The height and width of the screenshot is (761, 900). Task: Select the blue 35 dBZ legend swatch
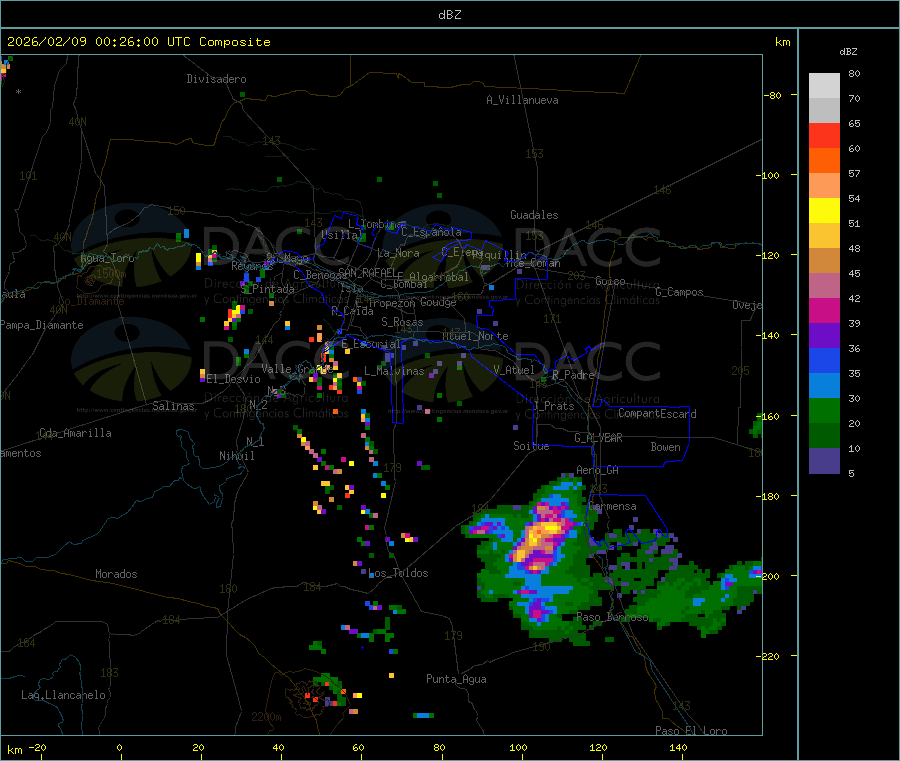click(824, 360)
